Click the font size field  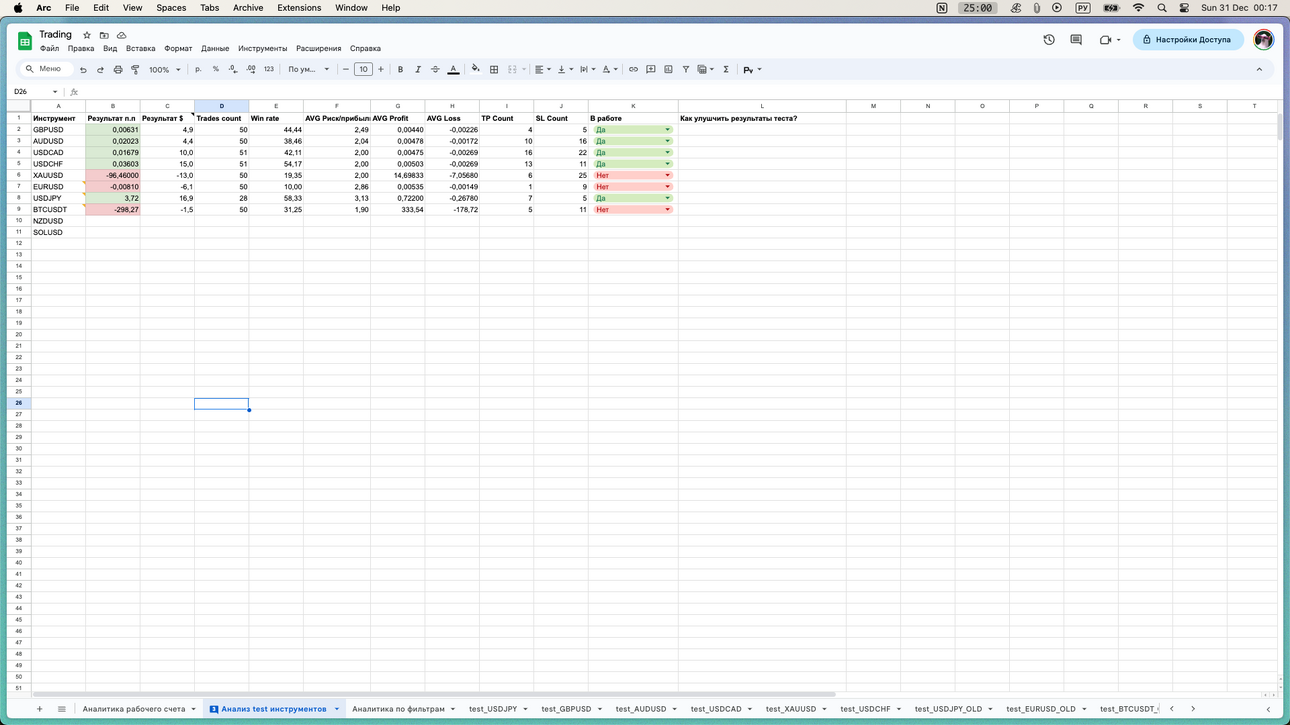coord(363,70)
